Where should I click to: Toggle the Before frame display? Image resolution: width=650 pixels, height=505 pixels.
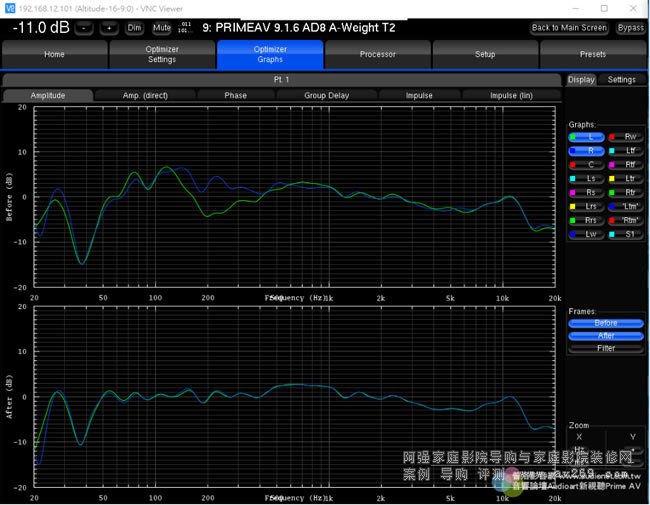pyautogui.click(x=606, y=323)
